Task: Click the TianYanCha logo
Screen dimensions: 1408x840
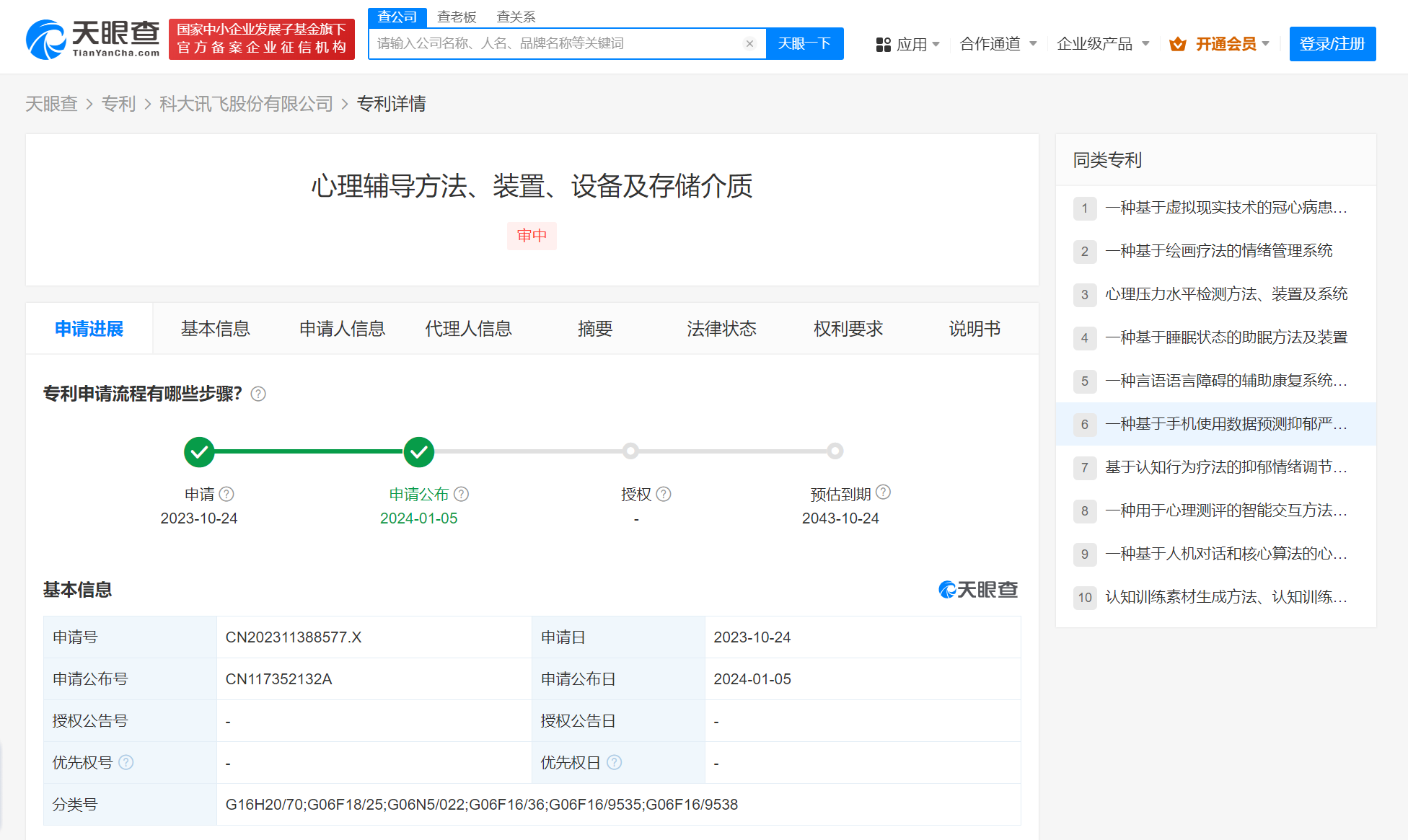Action: [92, 40]
